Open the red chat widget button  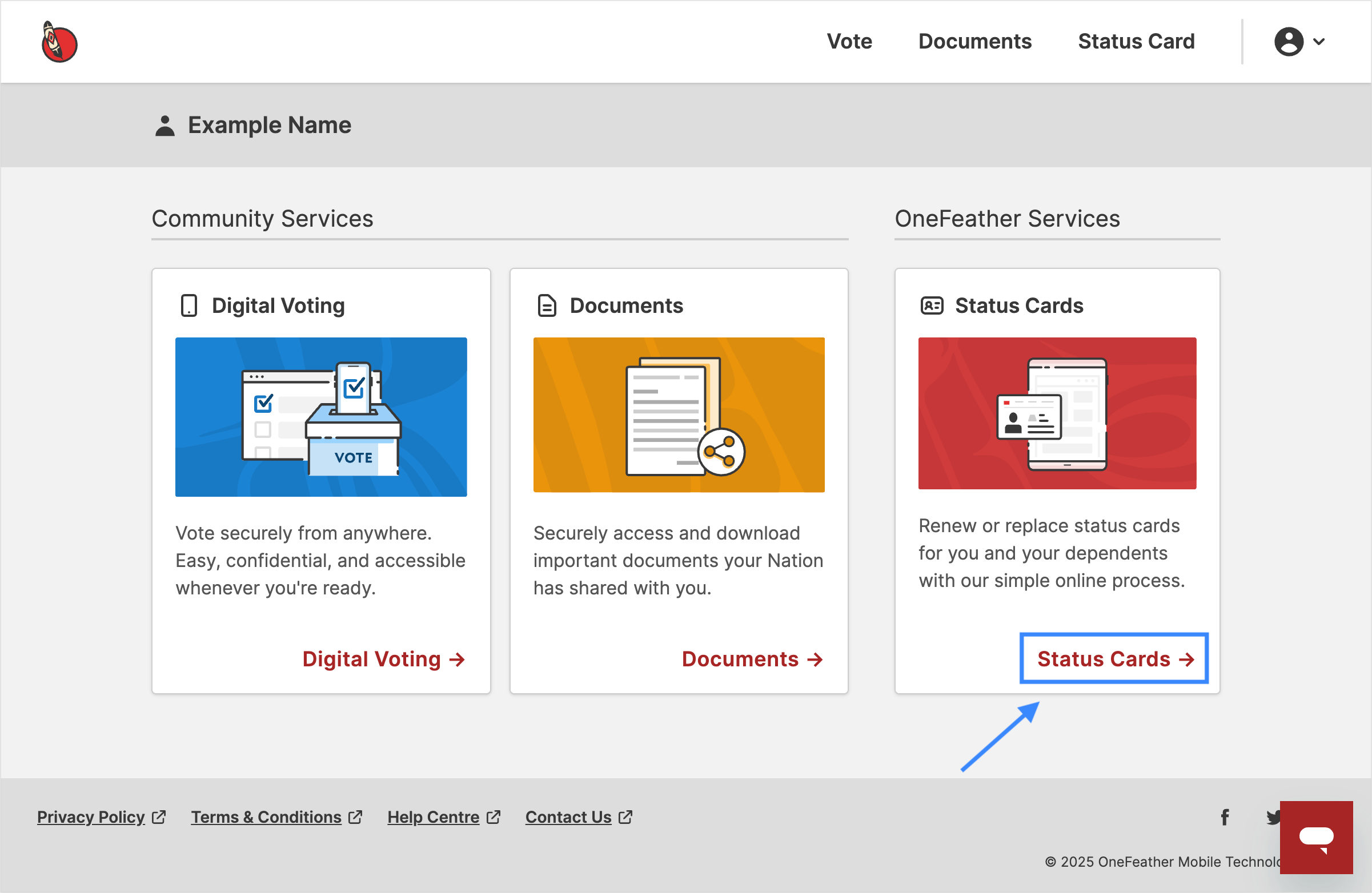pos(1316,837)
